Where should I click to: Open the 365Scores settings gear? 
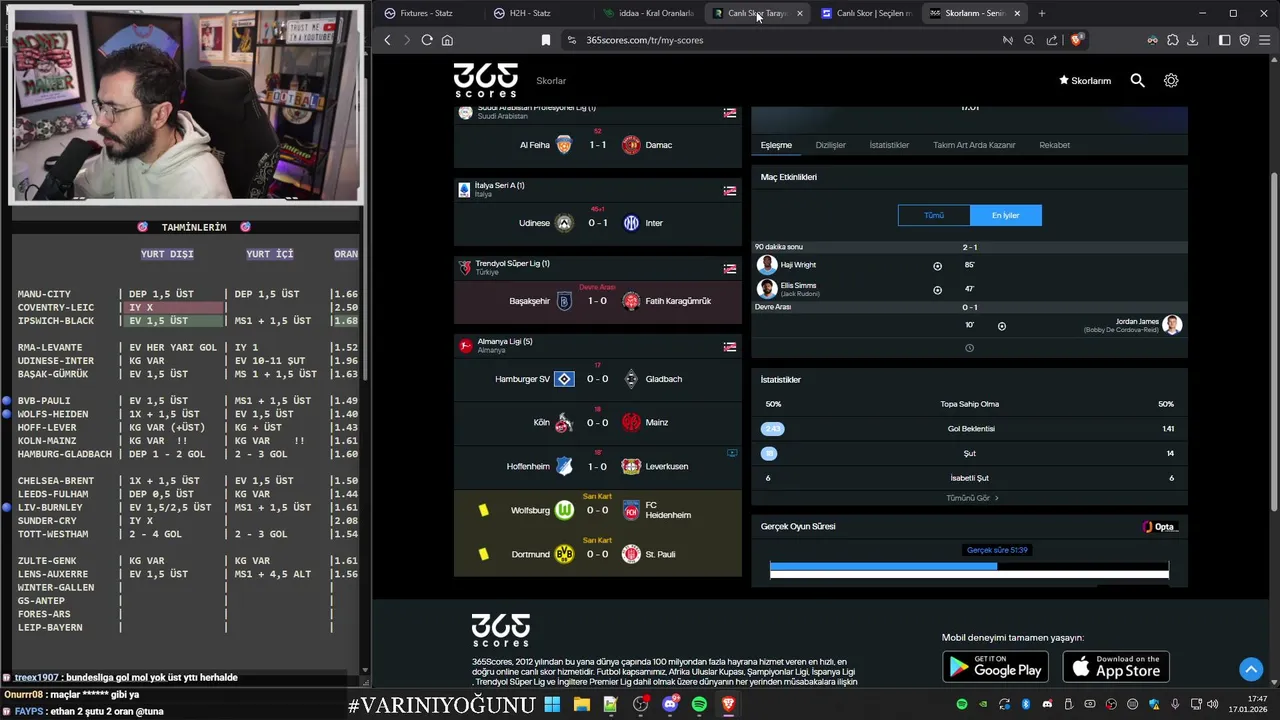click(1171, 80)
